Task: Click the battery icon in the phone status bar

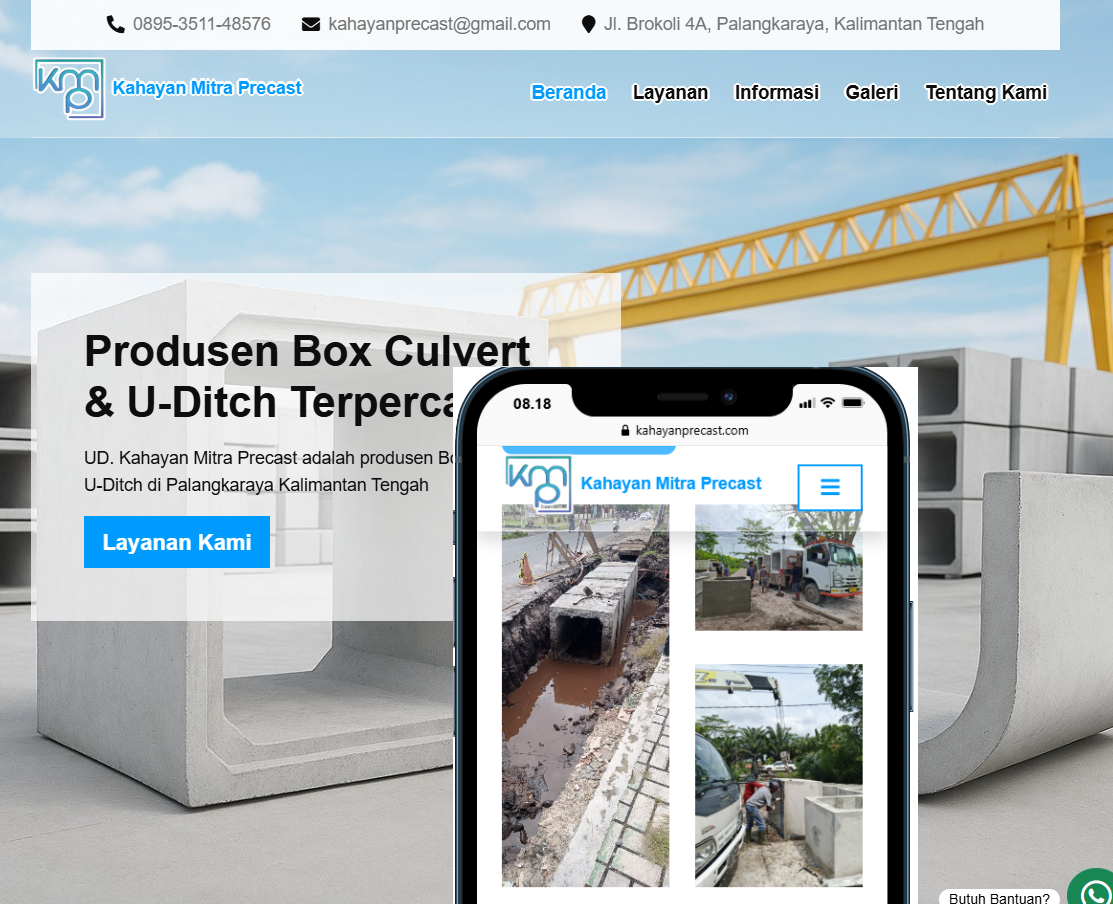Action: tap(853, 403)
